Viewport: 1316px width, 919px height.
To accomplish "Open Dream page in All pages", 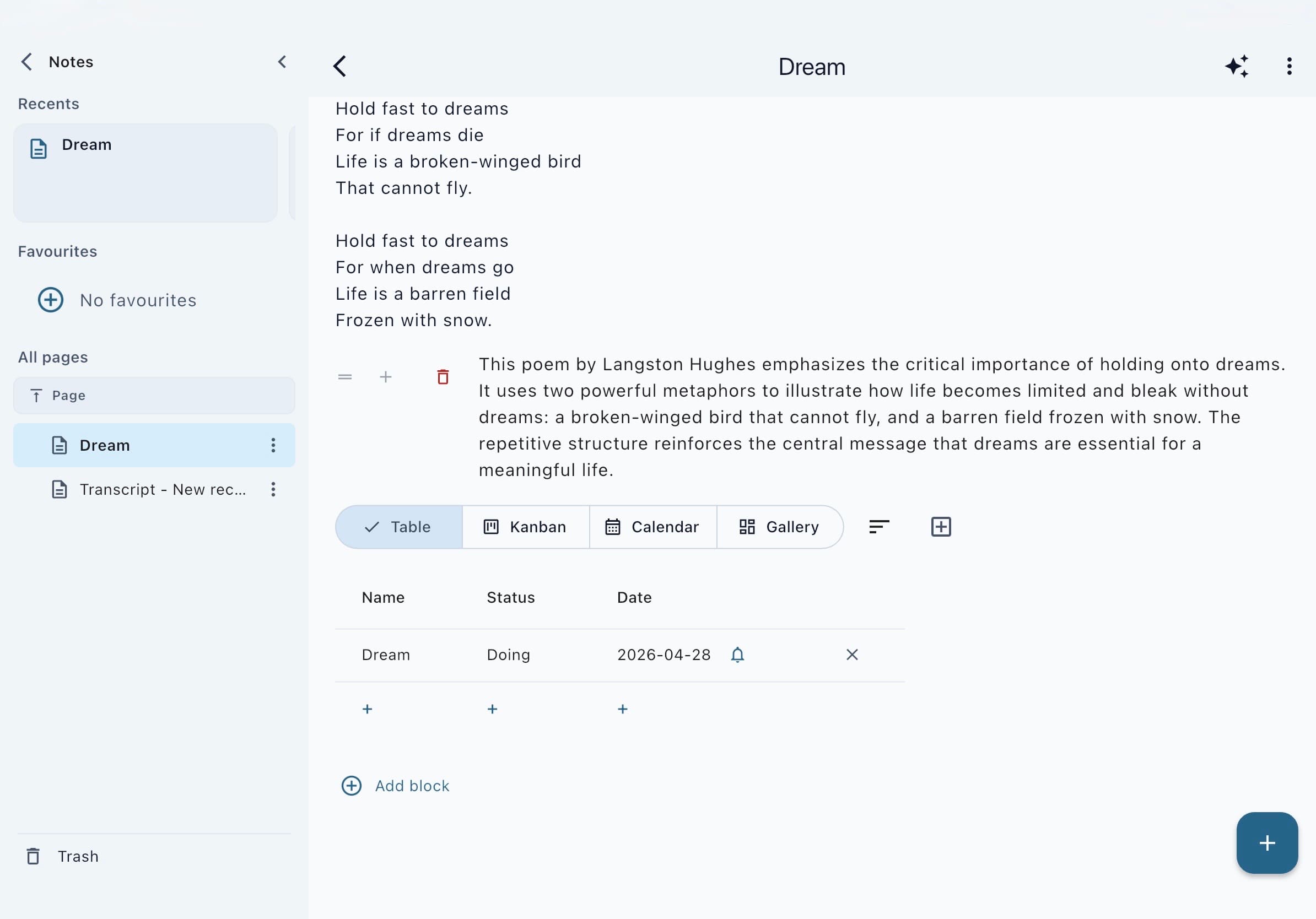I will click(x=154, y=445).
